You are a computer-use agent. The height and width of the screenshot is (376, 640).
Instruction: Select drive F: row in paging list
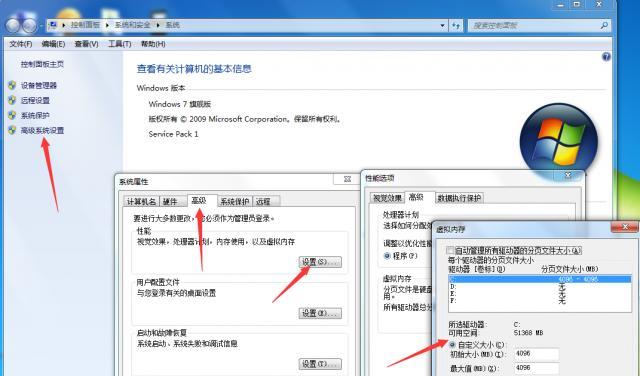(x=540, y=301)
